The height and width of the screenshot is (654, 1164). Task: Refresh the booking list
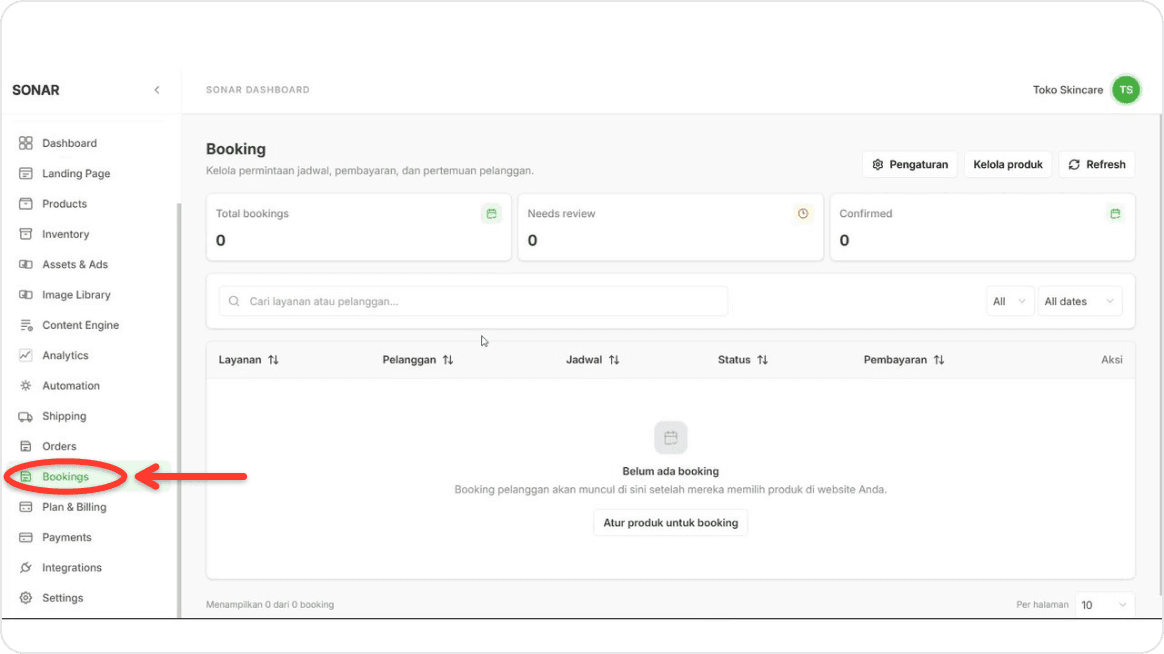[1096, 164]
